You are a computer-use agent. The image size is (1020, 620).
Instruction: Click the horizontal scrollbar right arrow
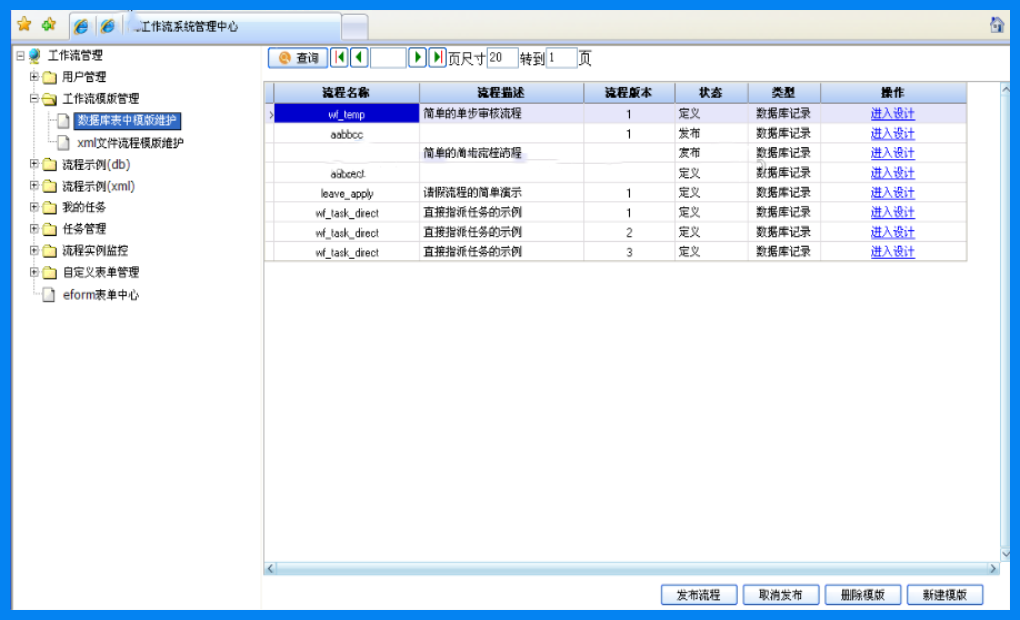[993, 569]
